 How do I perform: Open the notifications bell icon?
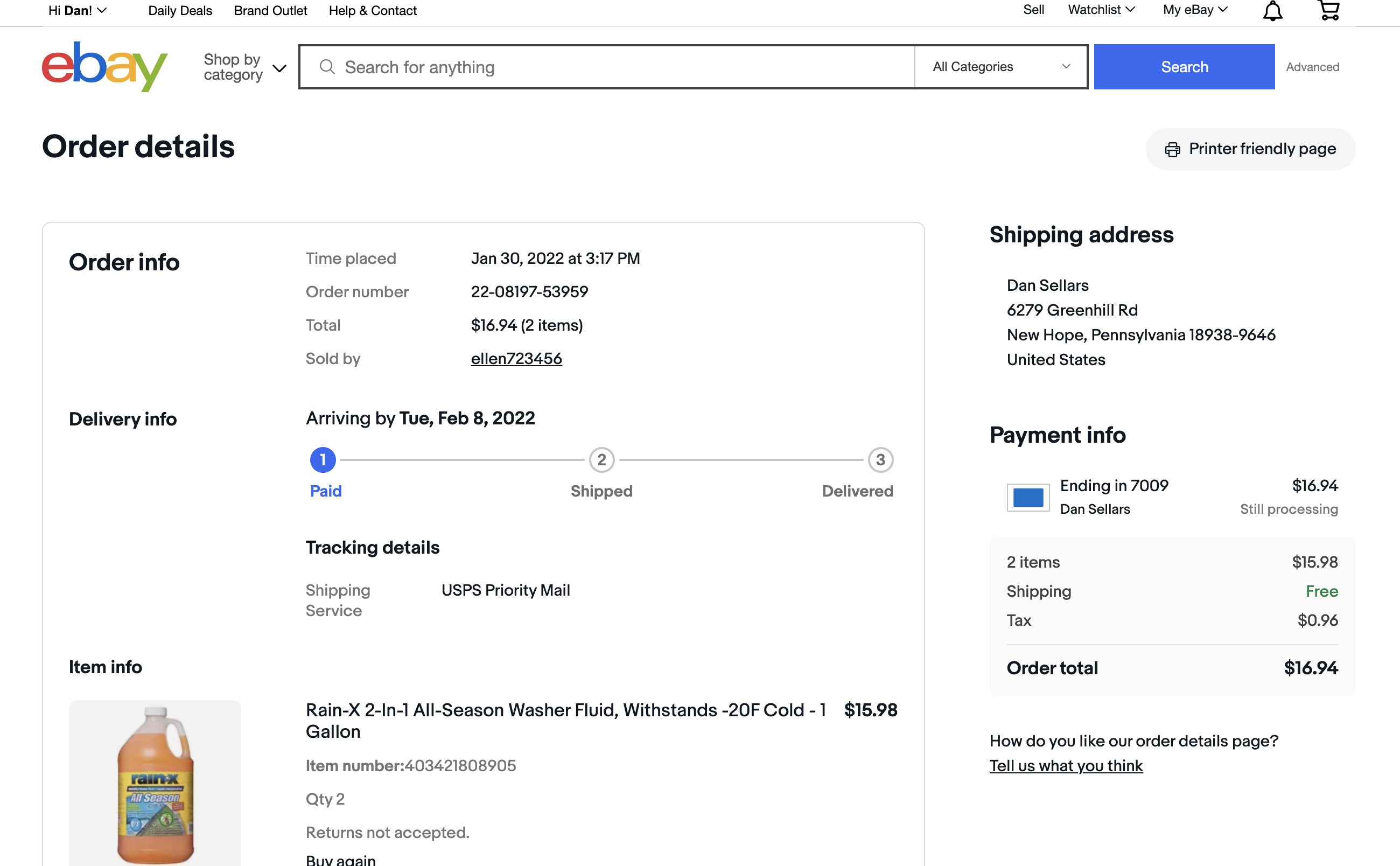pos(1272,10)
